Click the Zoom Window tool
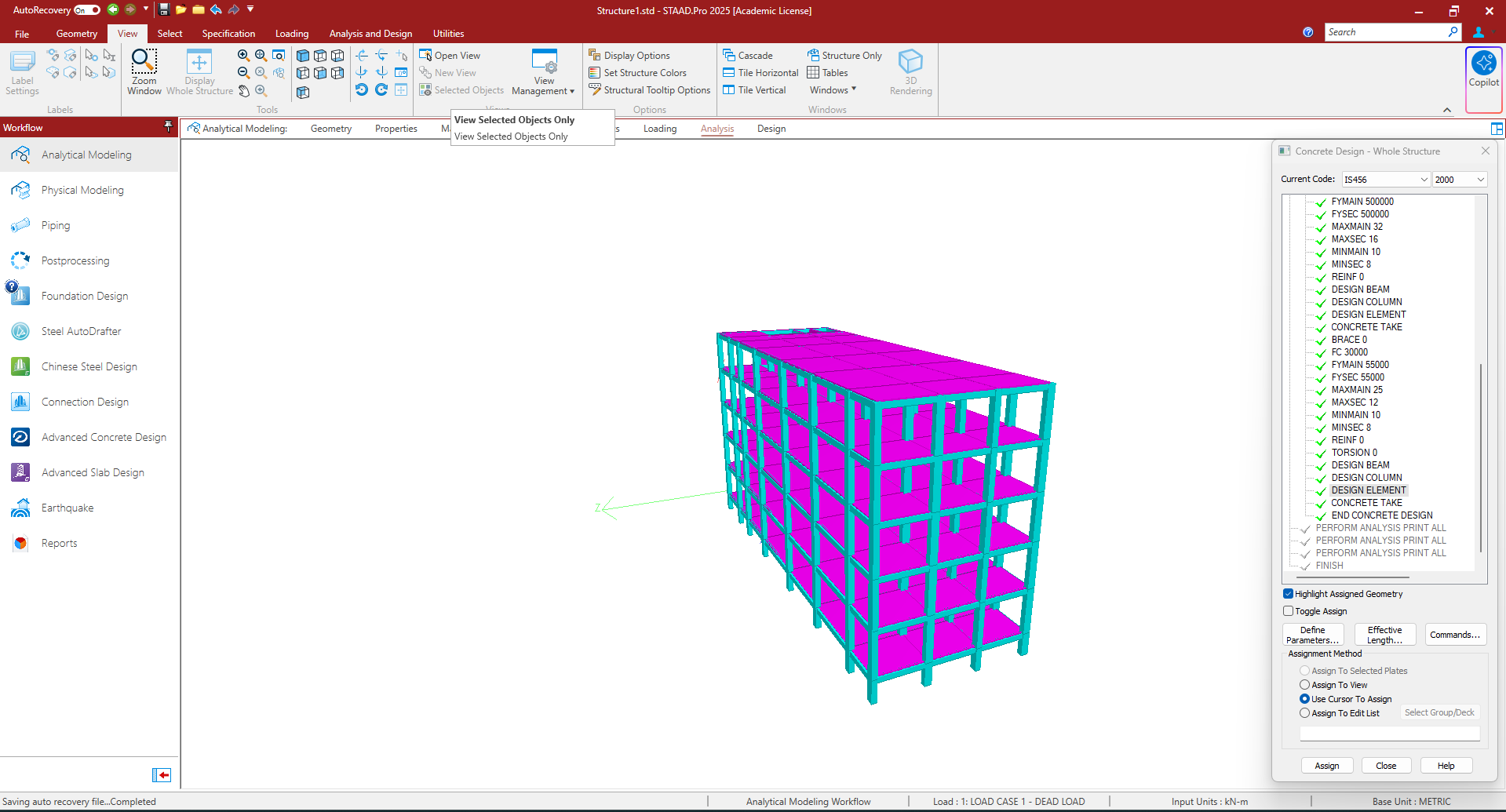This screenshot has width=1506, height=812. tap(144, 71)
